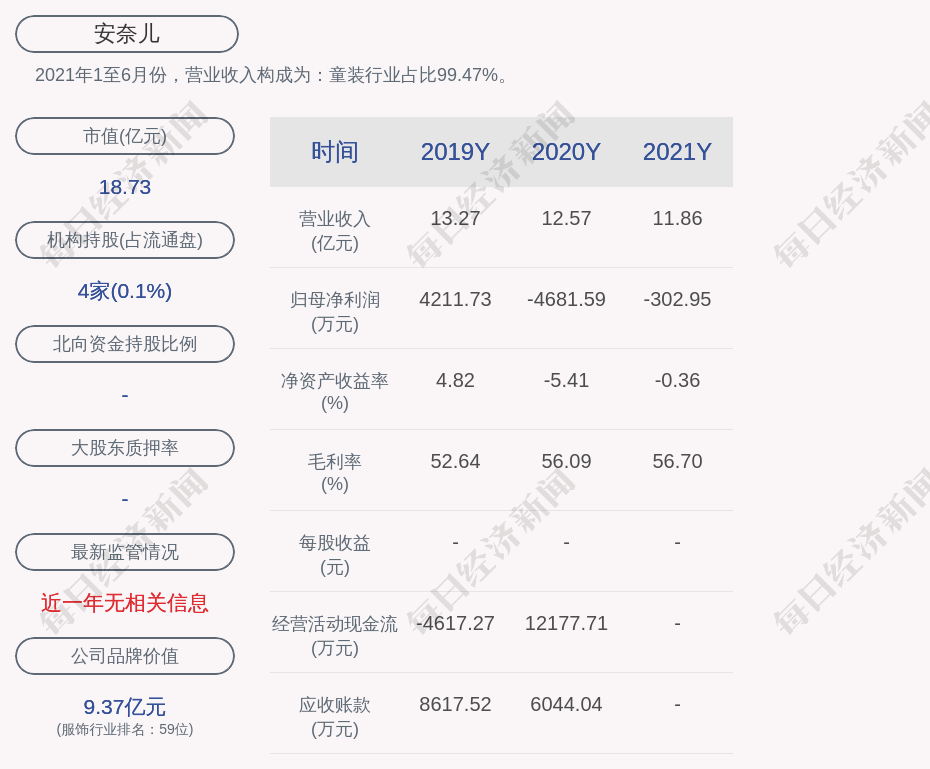The width and height of the screenshot is (930, 769).
Task: Select the 2020Y column header
Action: pyautogui.click(x=566, y=152)
